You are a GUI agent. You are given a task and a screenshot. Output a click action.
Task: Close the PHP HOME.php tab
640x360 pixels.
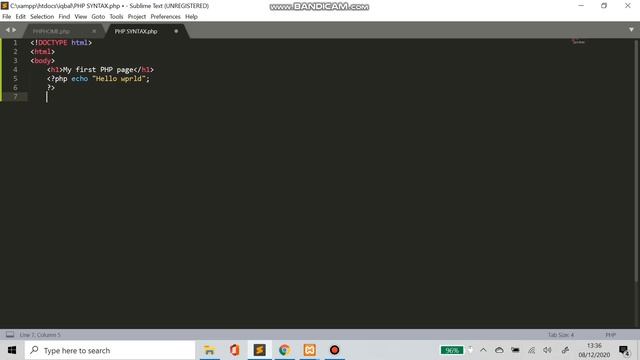pos(94,31)
